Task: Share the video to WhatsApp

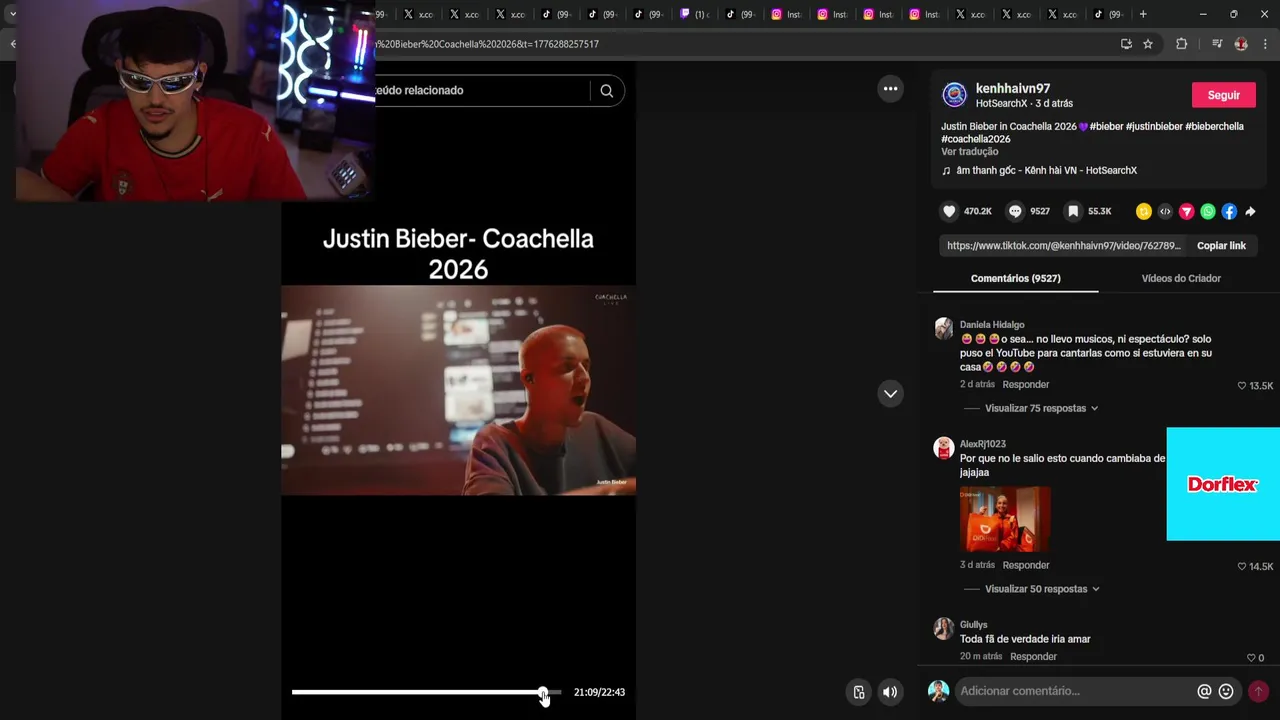Action: (x=1208, y=211)
